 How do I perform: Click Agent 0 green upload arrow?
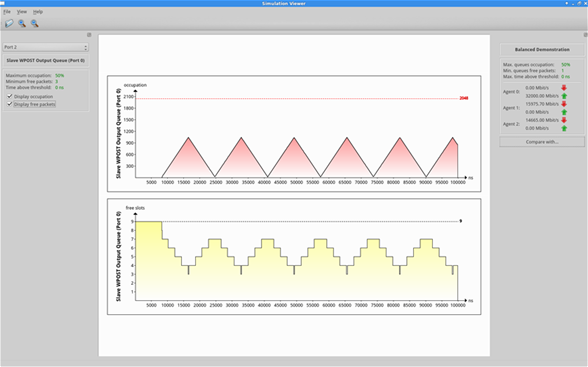tap(564, 96)
